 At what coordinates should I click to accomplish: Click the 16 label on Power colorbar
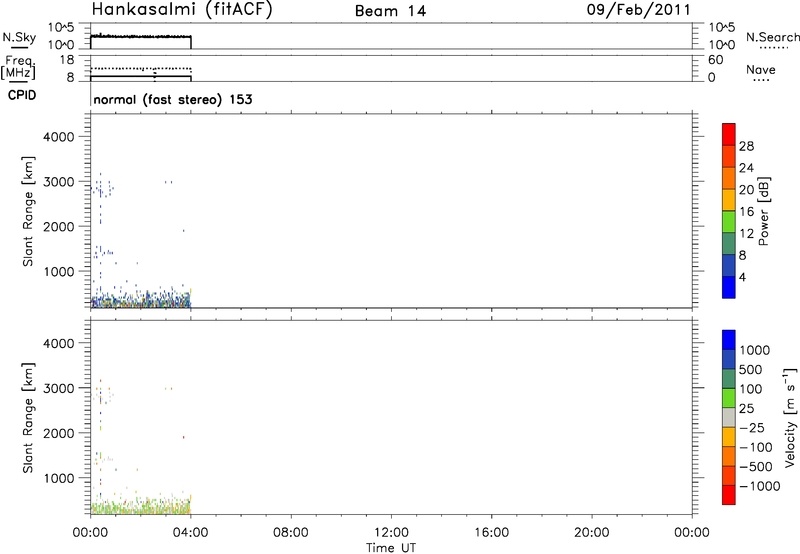coord(746,212)
